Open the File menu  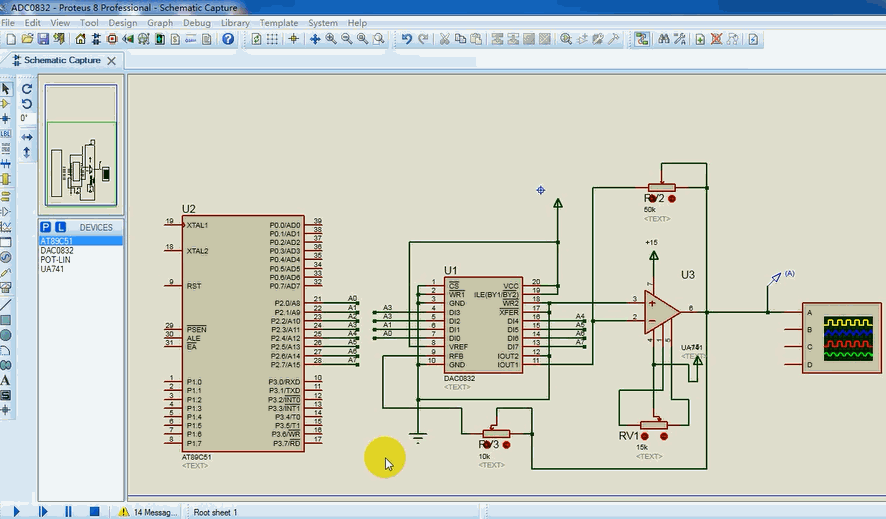pos(8,23)
